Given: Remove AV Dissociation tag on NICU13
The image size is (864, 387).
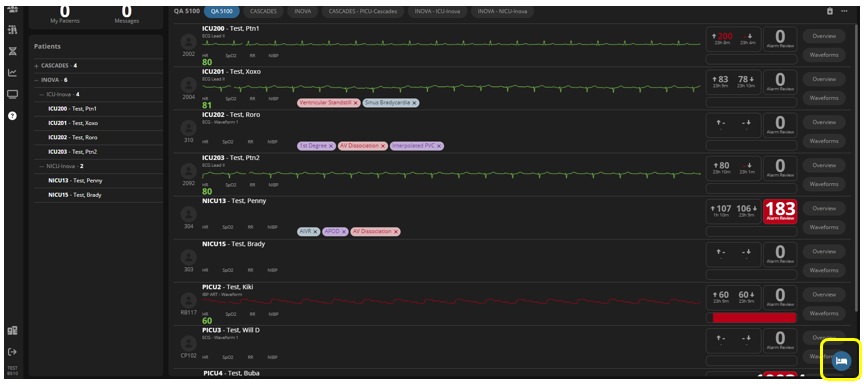Looking at the screenshot, I should pos(396,232).
